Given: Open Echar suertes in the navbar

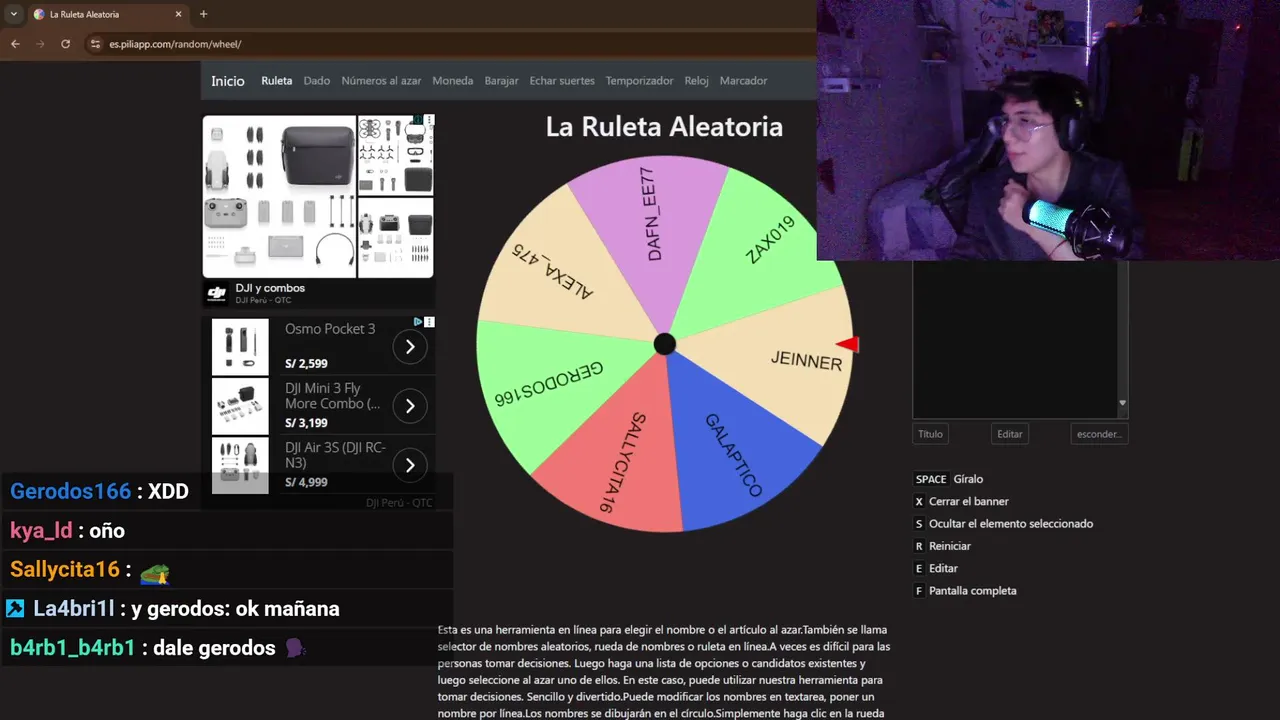Looking at the screenshot, I should point(562,81).
